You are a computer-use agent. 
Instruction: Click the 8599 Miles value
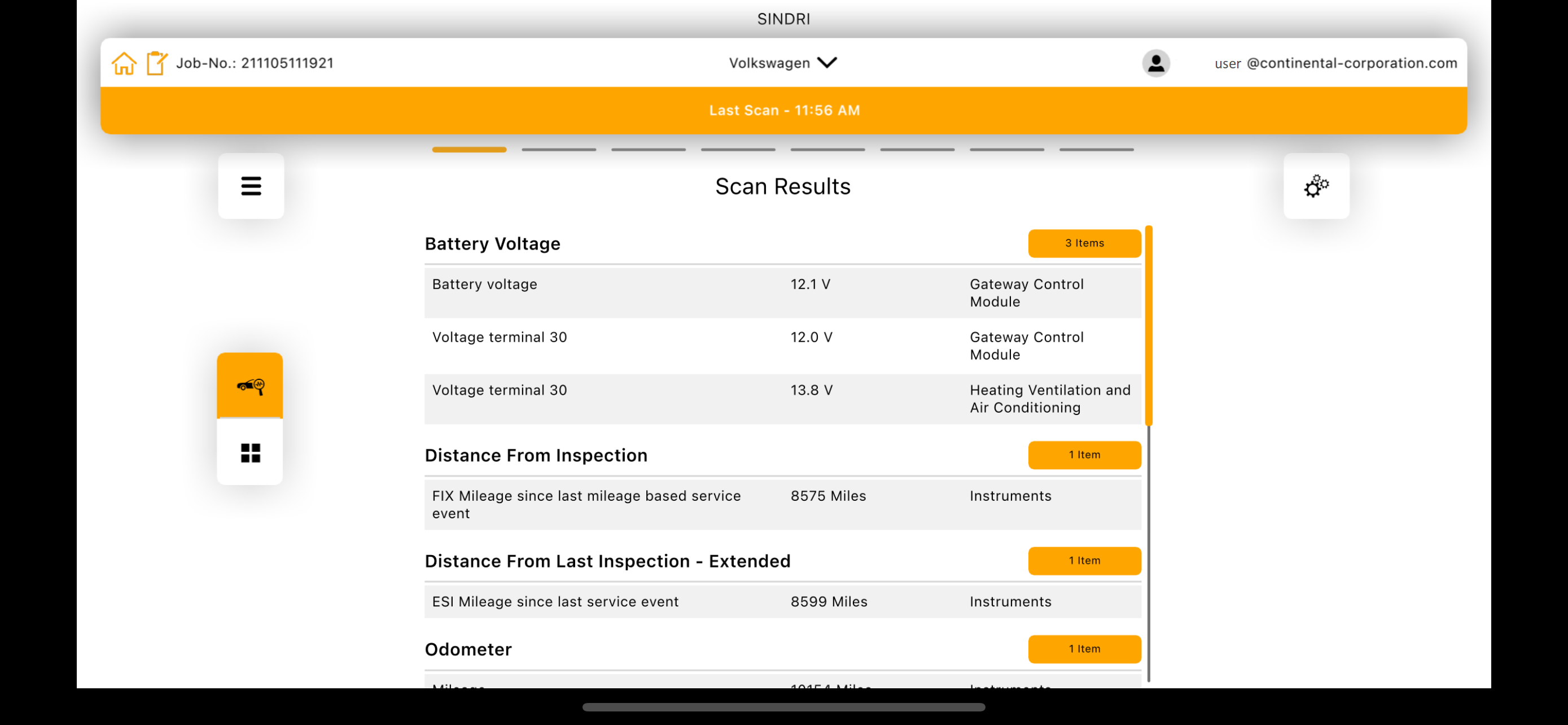(x=829, y=601)
